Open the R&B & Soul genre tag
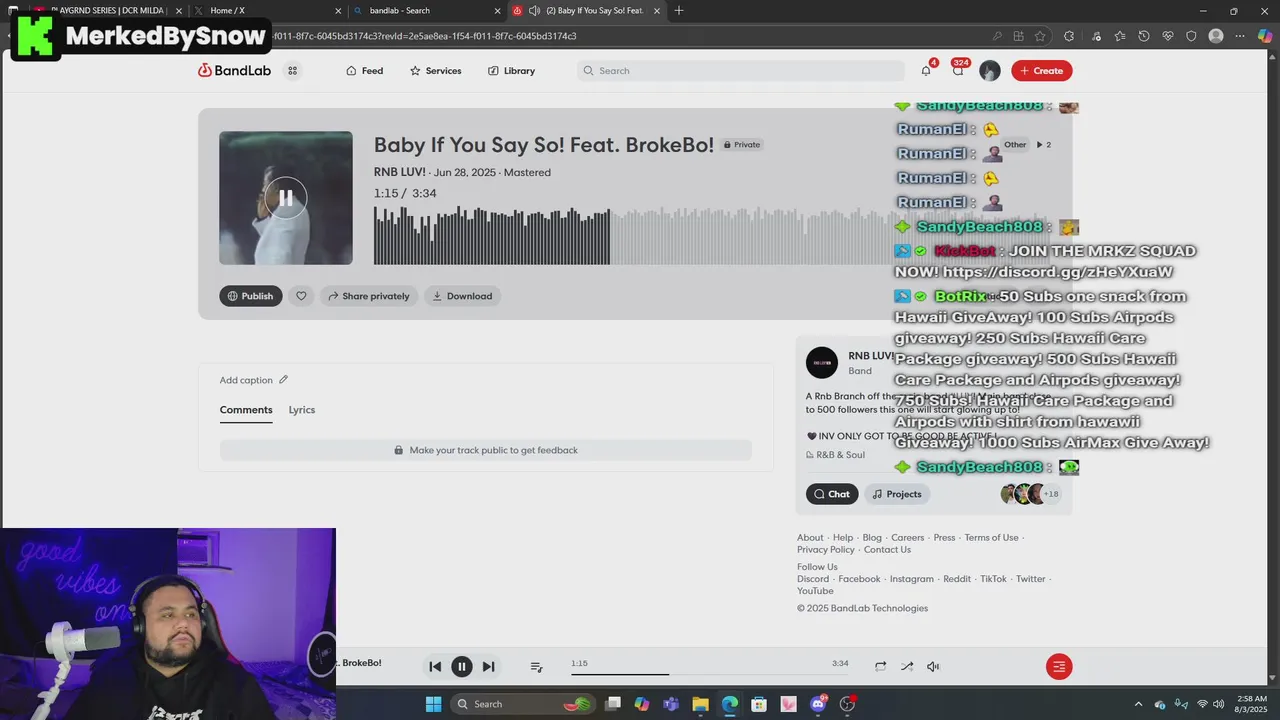 [836, 455]
